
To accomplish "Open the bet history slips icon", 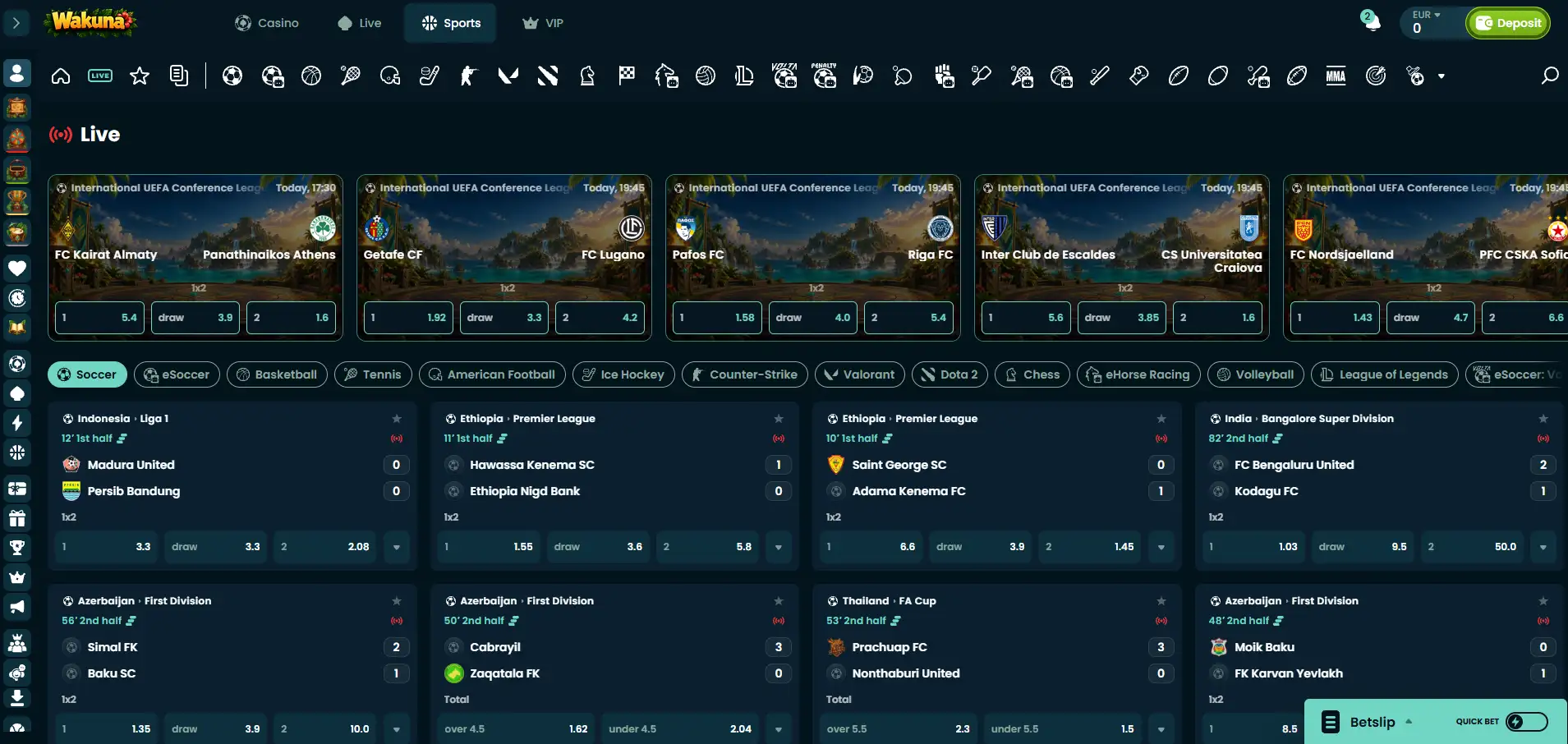I will [179, 76].
